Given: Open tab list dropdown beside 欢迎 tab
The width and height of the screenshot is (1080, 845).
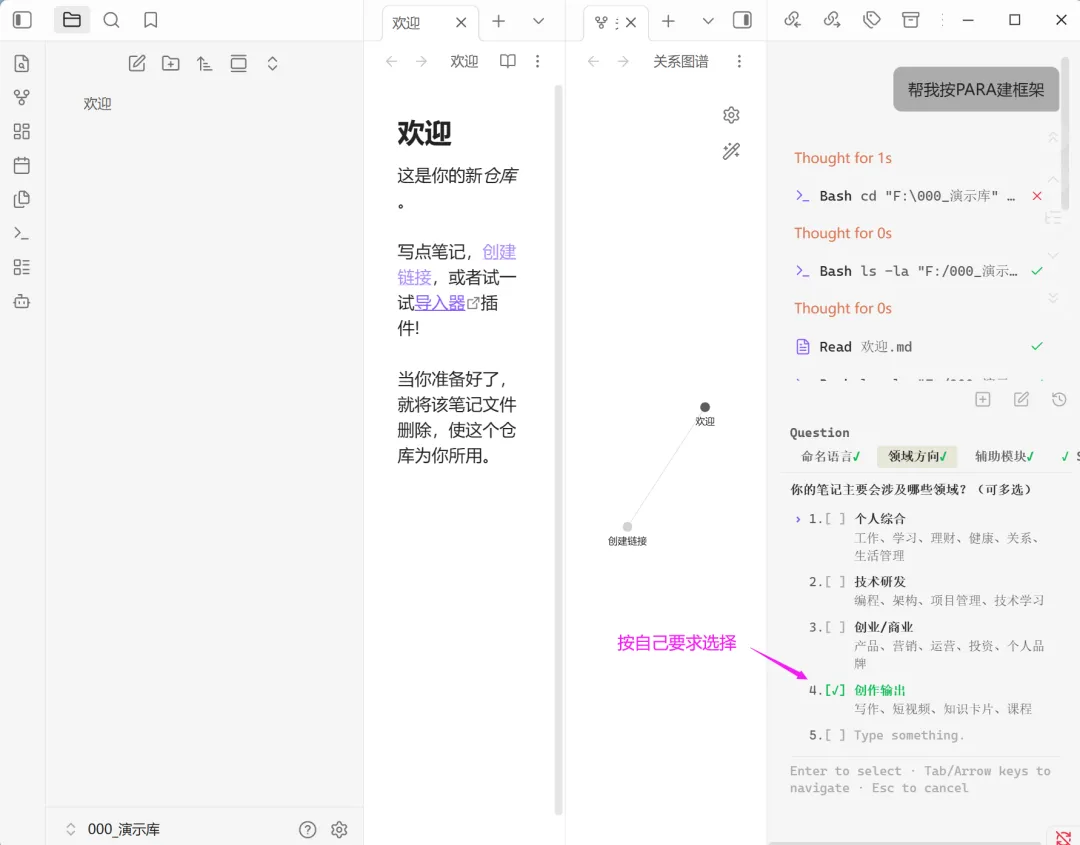Looking at the screenshot, I should (539, 21).
